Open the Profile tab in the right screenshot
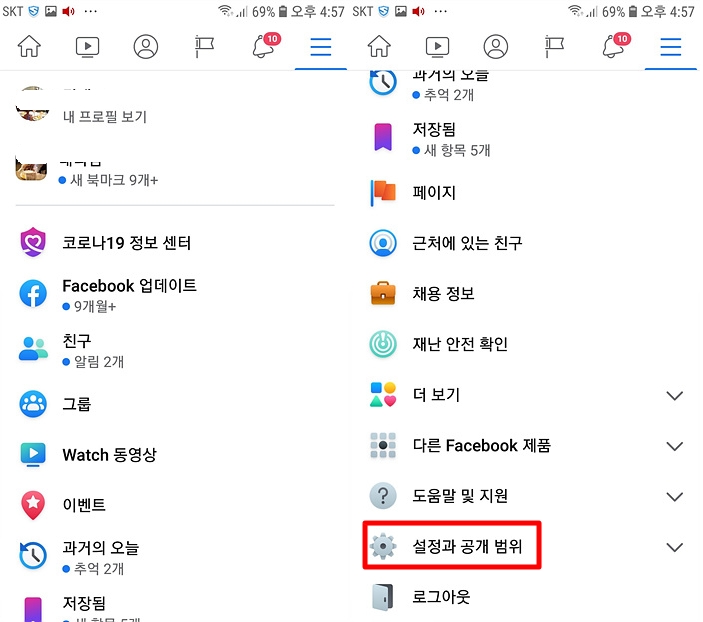Screen dimensions: 703x622 (496, 47)
